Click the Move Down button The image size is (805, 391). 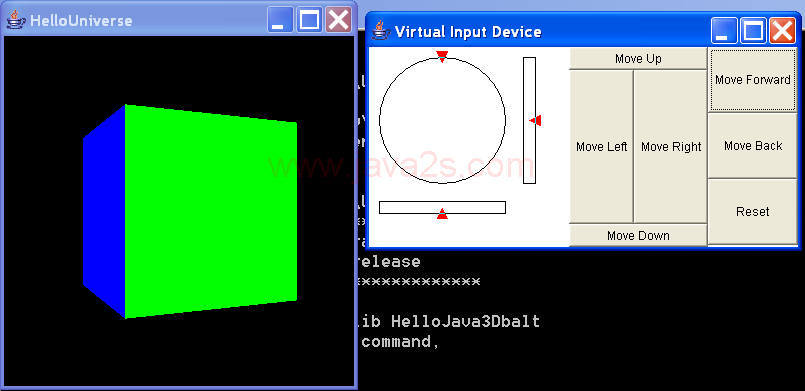pyautogui.click(x=638, y=236)
